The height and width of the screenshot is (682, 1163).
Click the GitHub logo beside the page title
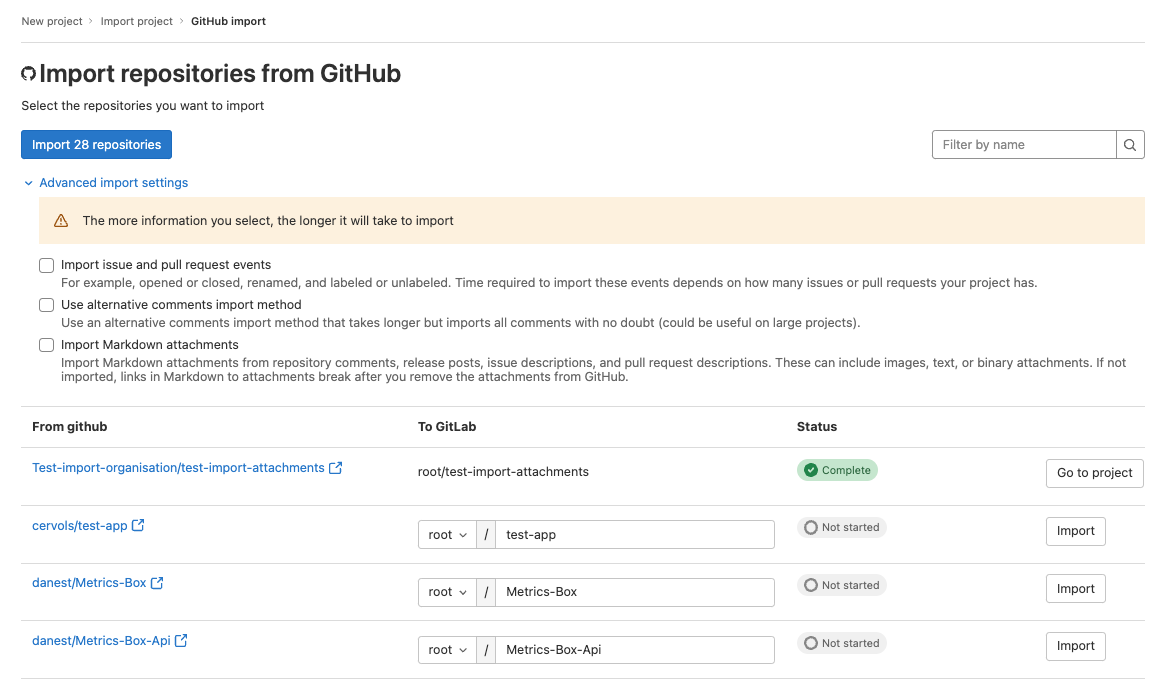coord(29,73)
